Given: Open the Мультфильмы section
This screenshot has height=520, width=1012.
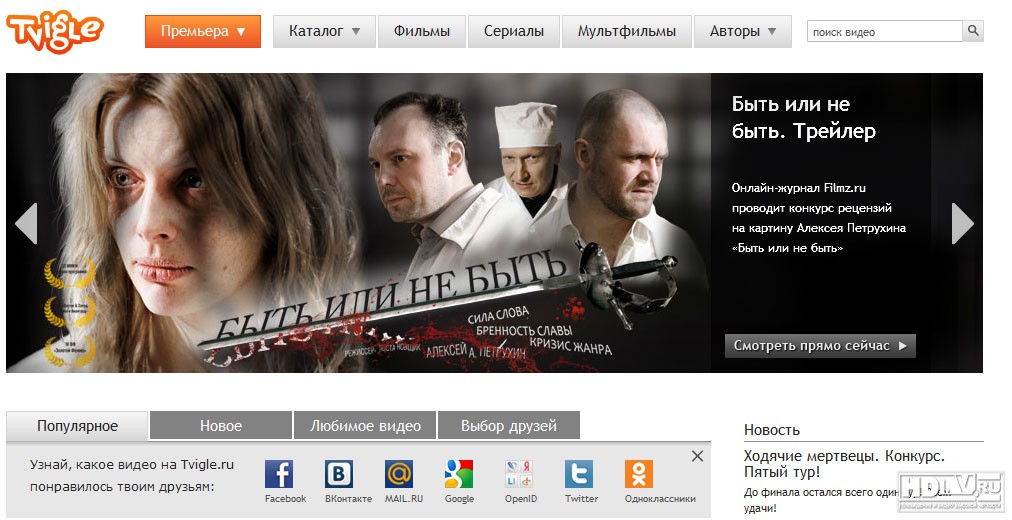Looking at the screenshot, I should [627, 32].
